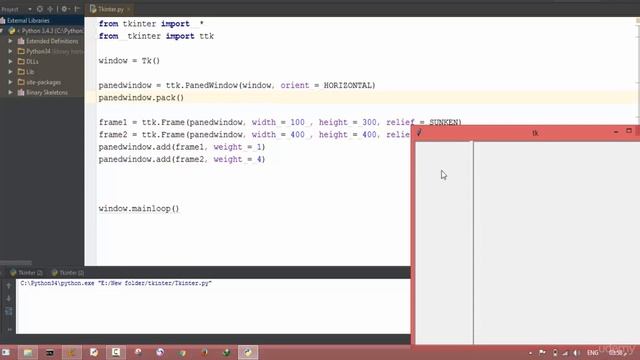The width and height of the screenshot is (640, 360).
Task: Click the python.exe command line in console
Action: pyautogui.click(x=116, y=283)
